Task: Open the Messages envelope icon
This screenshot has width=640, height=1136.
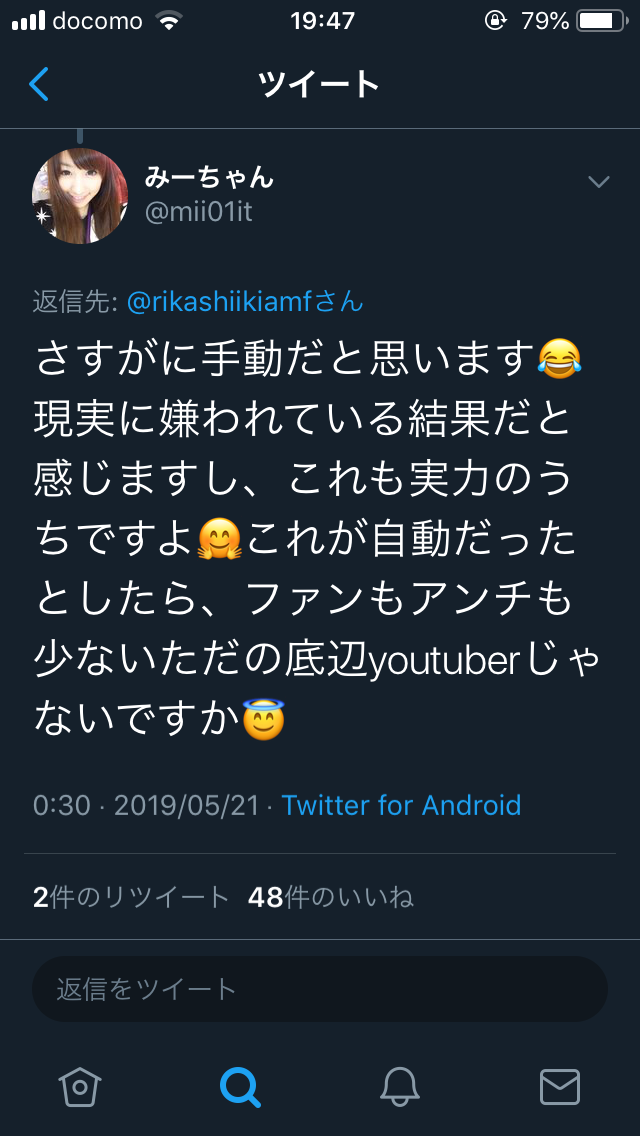Action: tap(560, 1086)
